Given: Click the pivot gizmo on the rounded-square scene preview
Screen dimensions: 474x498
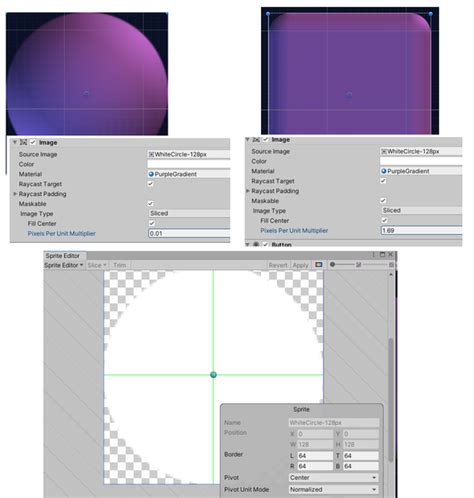Looking at the screenshot, I should tap(349, 96).
